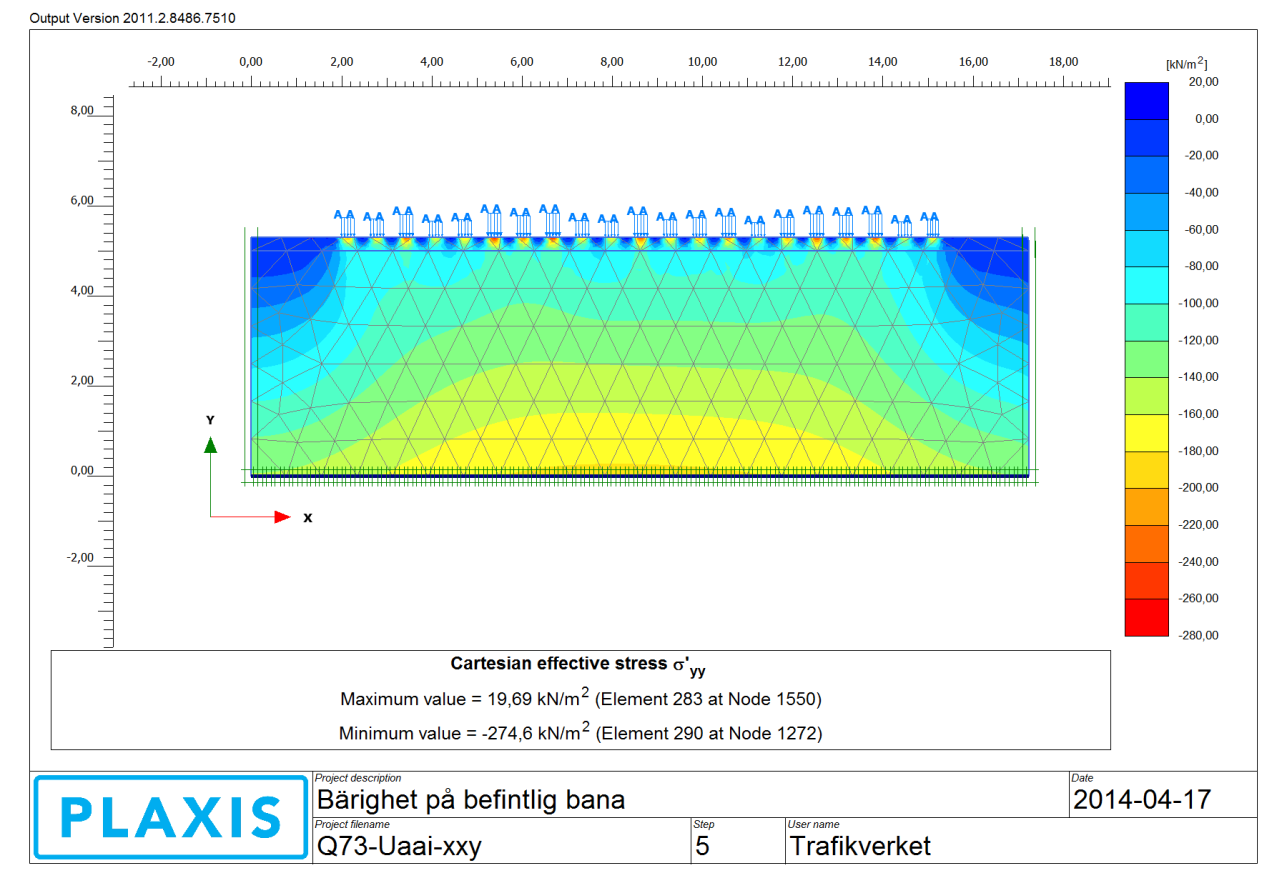Click the vertical ruler label 4,00
The width and height of the screenshot is (1287, 893).
[x=82, y=291]
